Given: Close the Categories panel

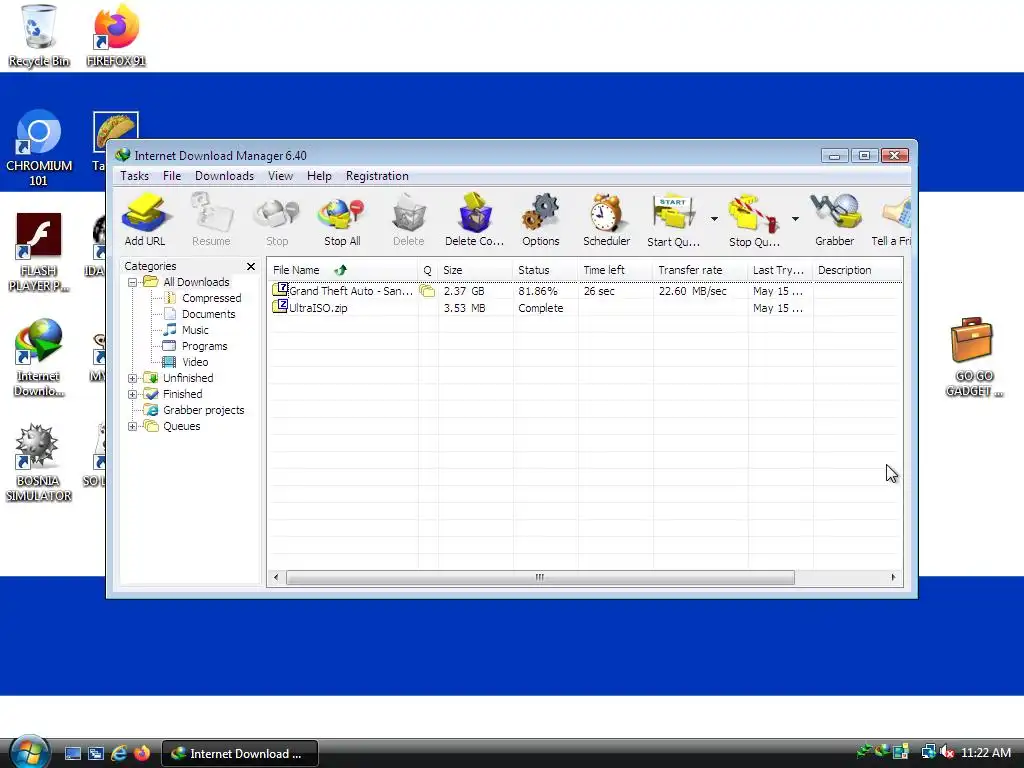Looking at the screenshot, I should [251, 266].
